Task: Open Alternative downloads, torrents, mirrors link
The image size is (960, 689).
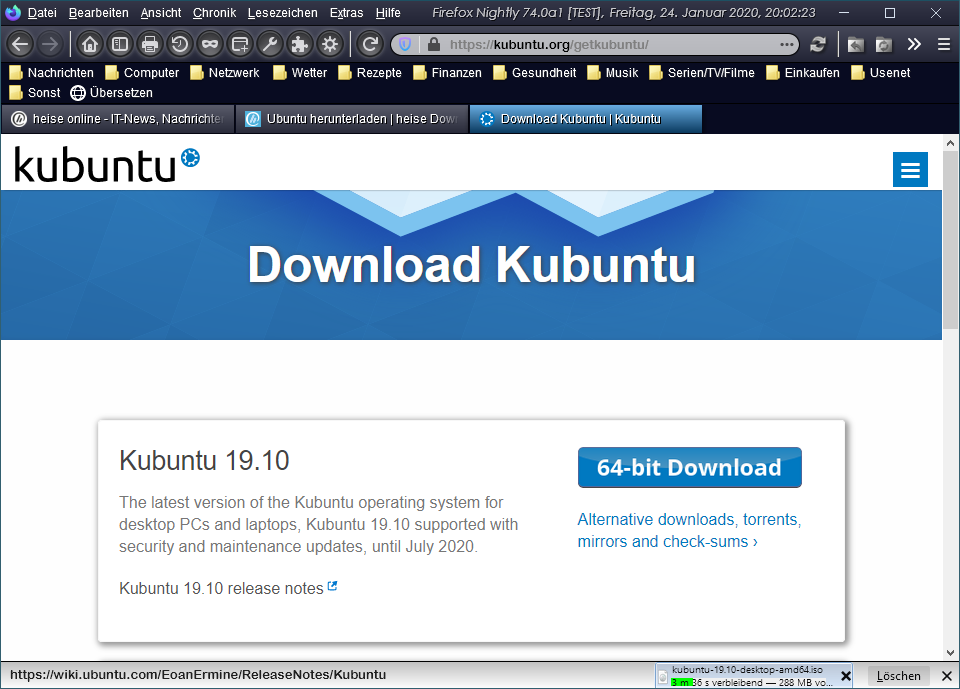Action: [689, 530]
